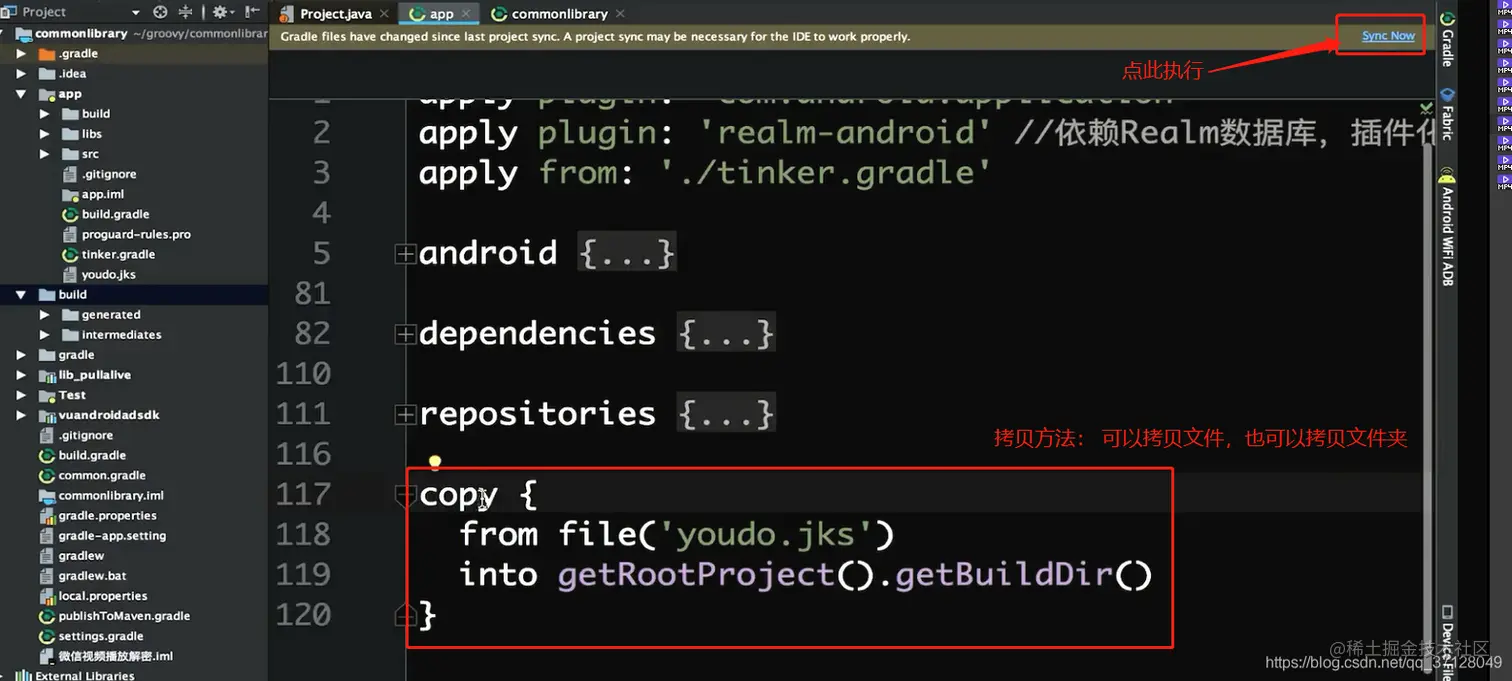Open the Fabric tool window
The image size is (1512, 681).
coord(1447,113)
